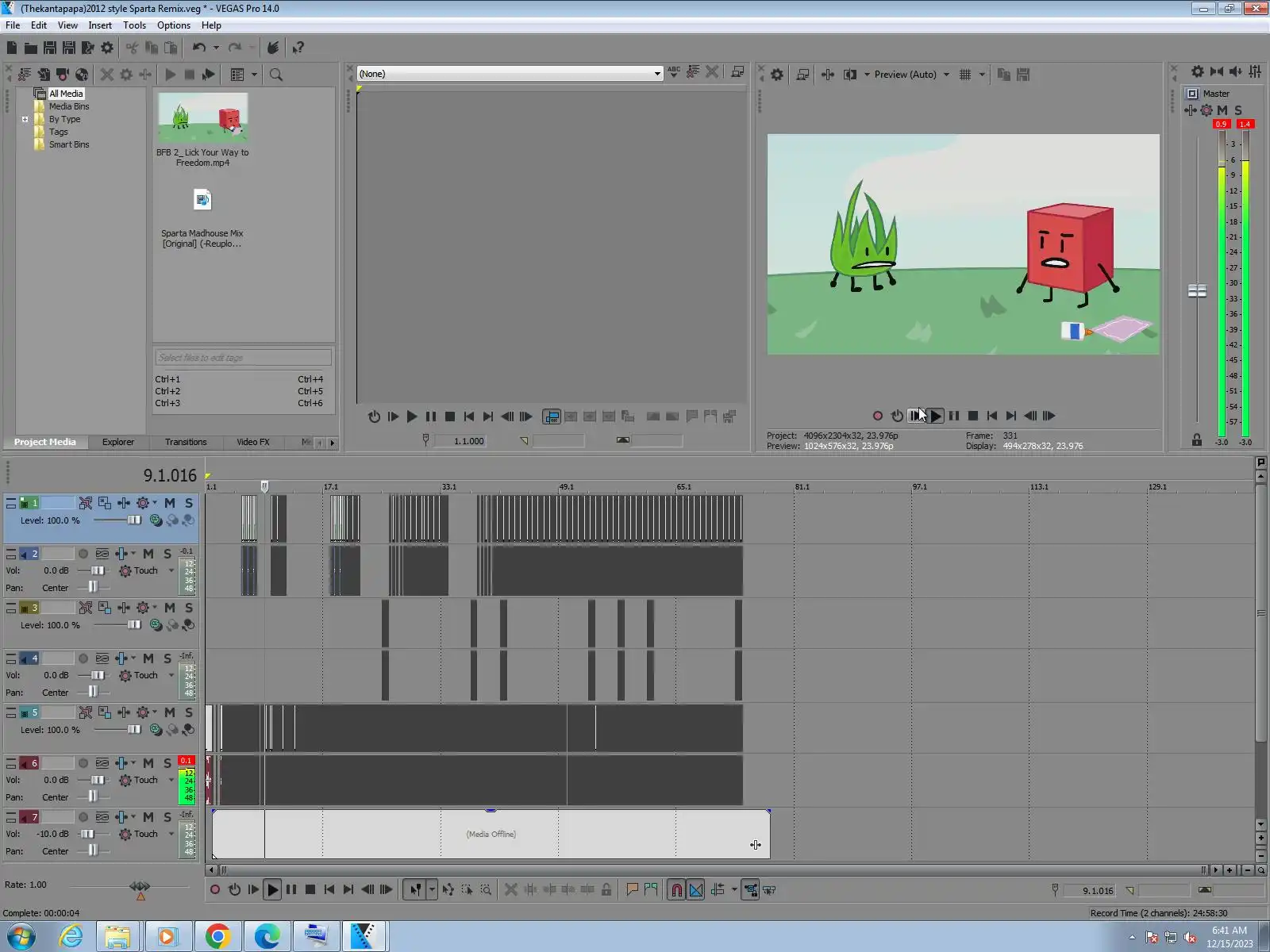Open the Options menu
This screenshot has height=952, width=1270.
point(174,25)
